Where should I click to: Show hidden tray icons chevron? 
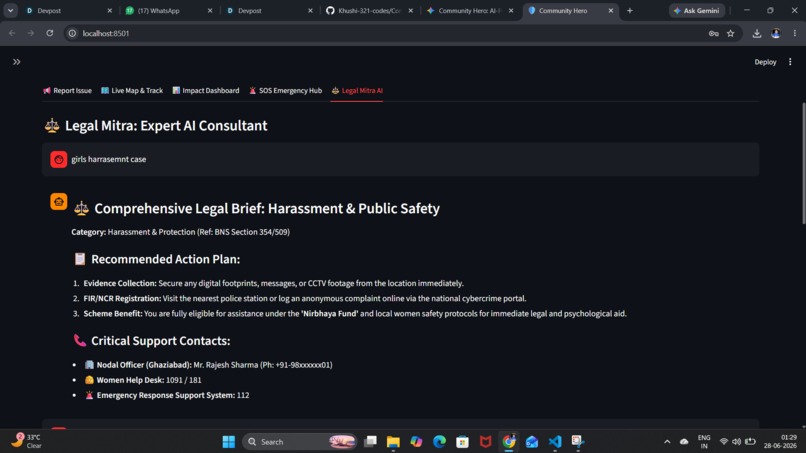point(667,442)
